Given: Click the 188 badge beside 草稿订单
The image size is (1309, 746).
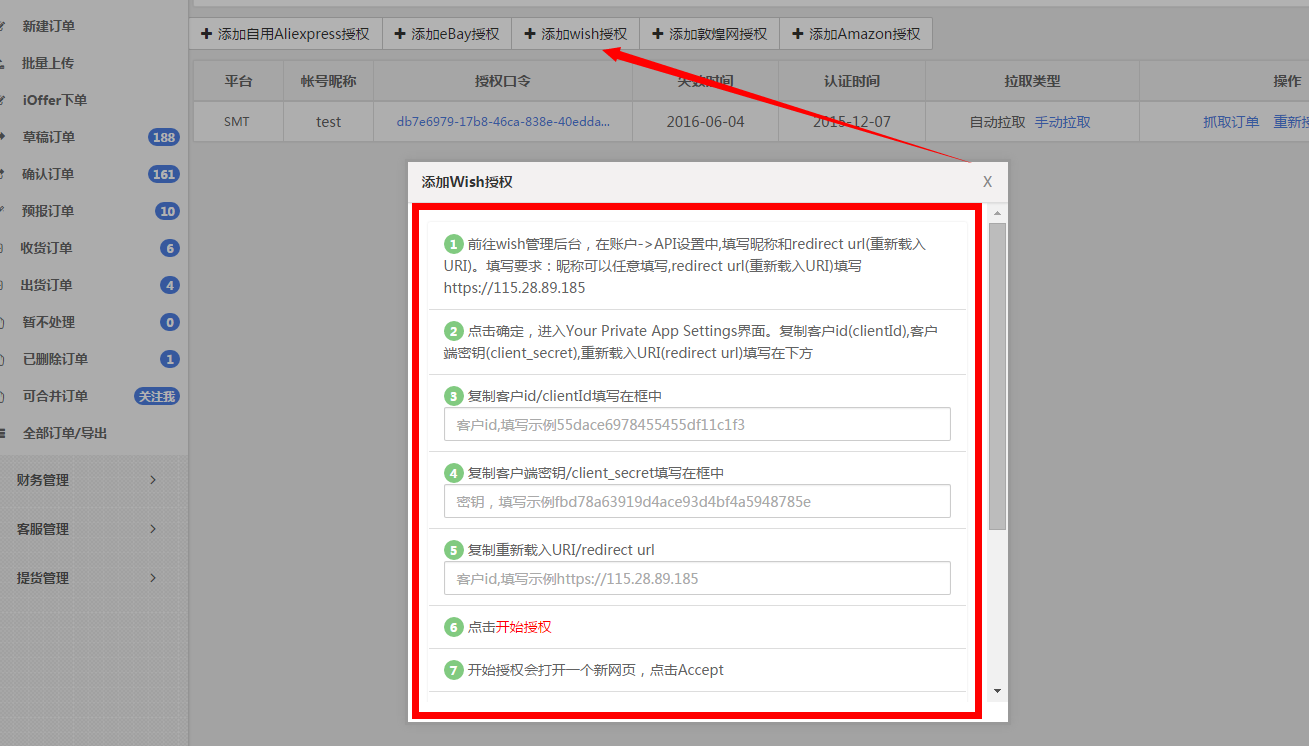Looking at the screenshot, I should [163, 137].
